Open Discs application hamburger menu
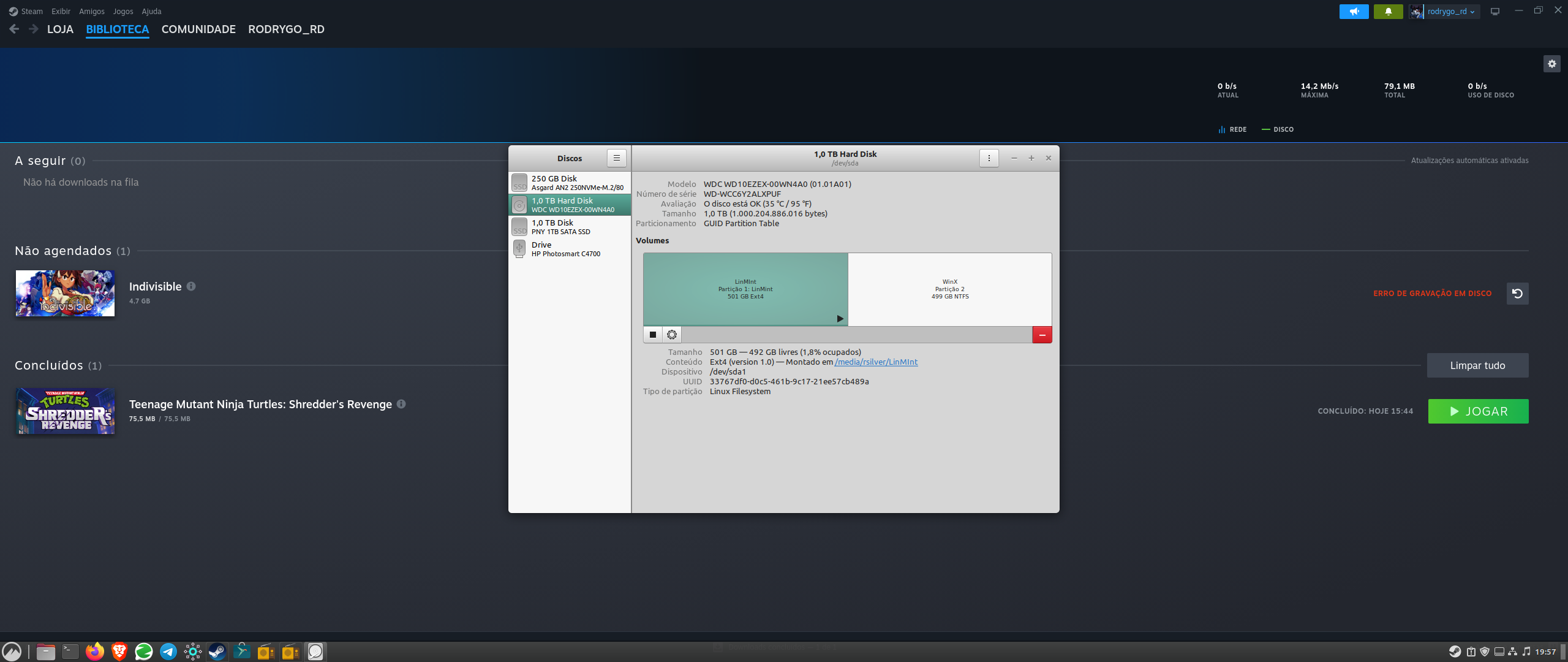The height and width of the screenshot is (662, 1568). coord(617,158)
